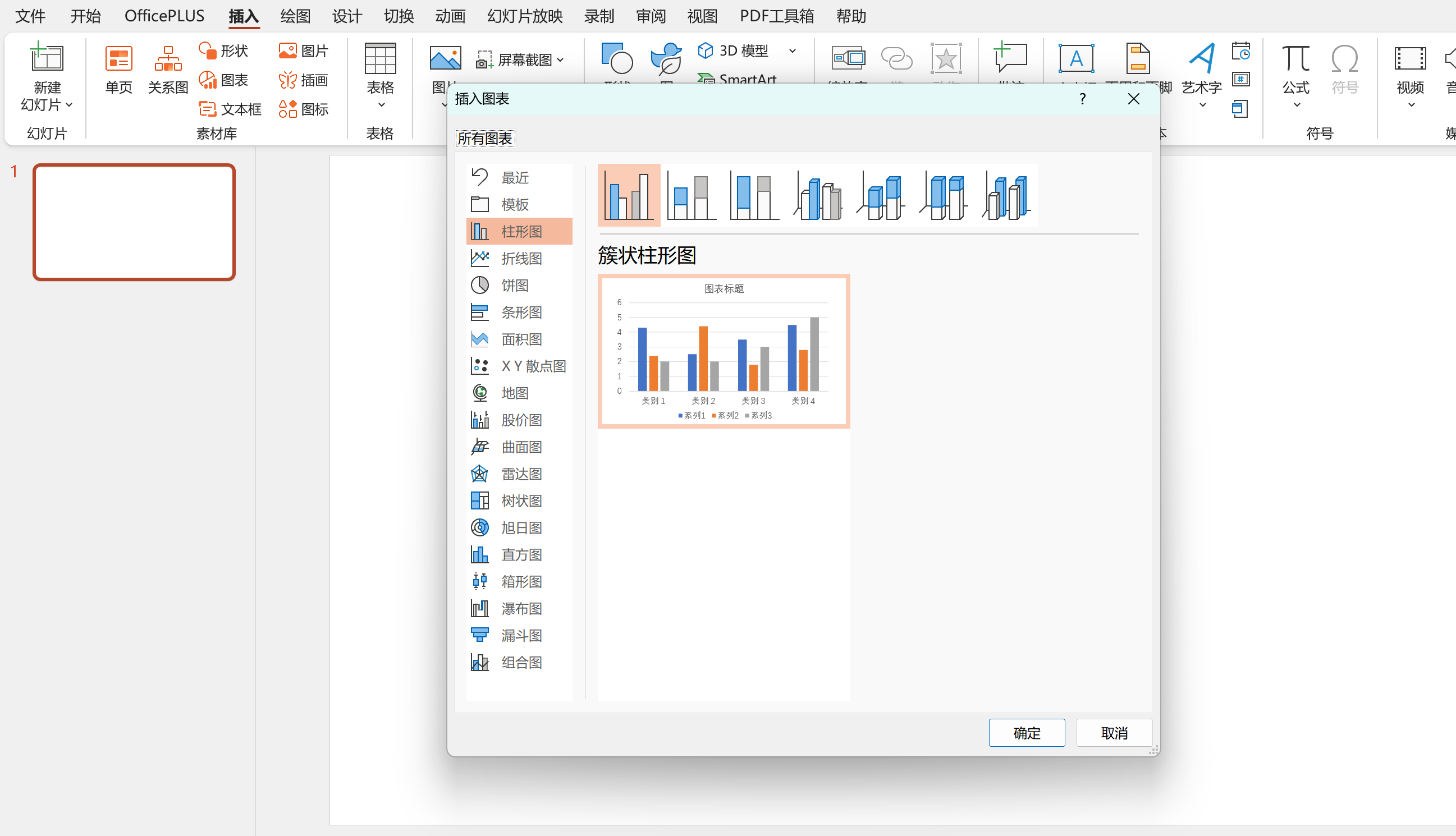The width and height of the screenshot is (1456, 836).
Task: Choose the radar chart type 雷达图
Action: coord(521,474)
